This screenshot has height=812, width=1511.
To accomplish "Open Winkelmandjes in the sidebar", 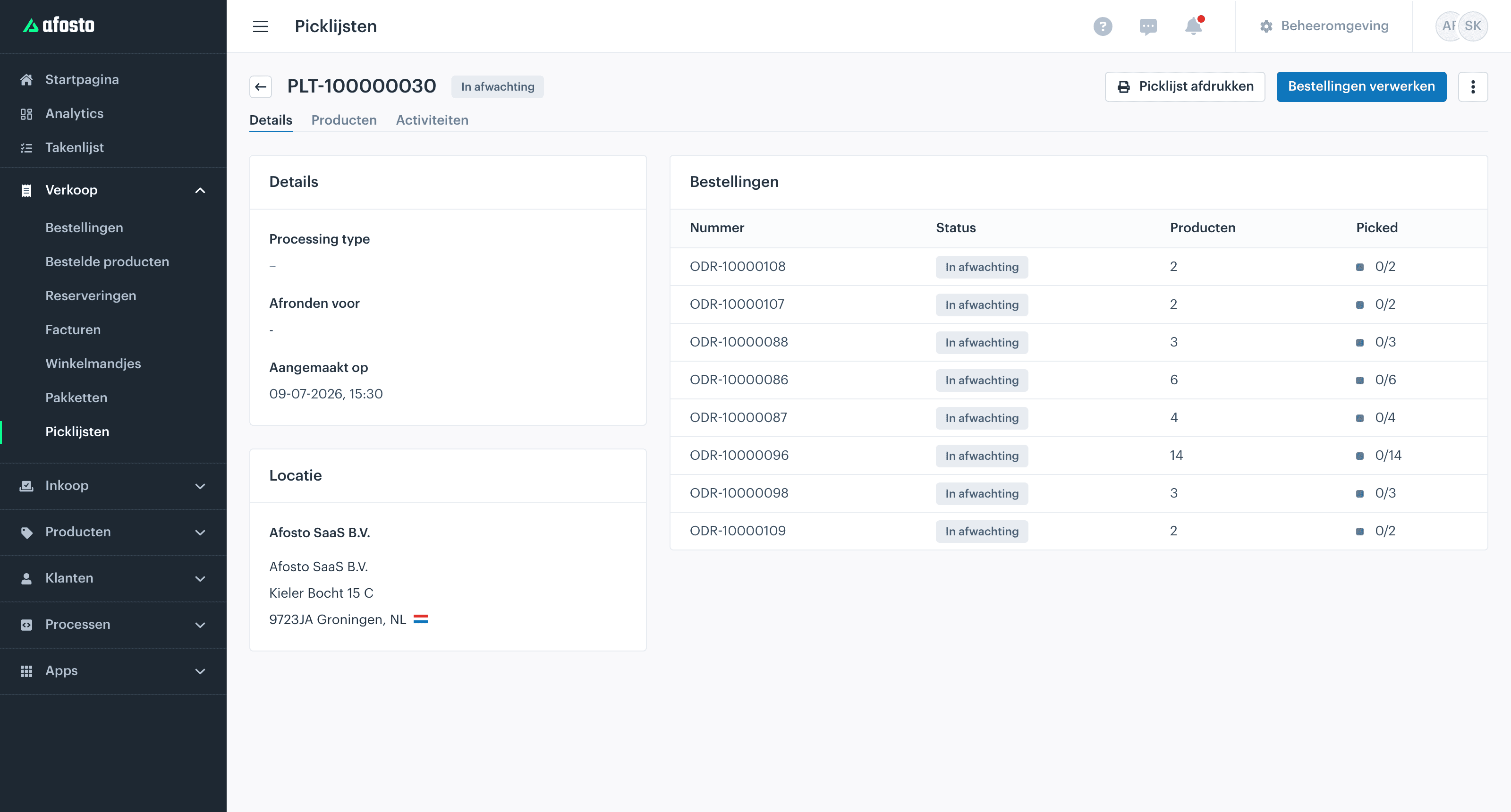I will [93, 364].
